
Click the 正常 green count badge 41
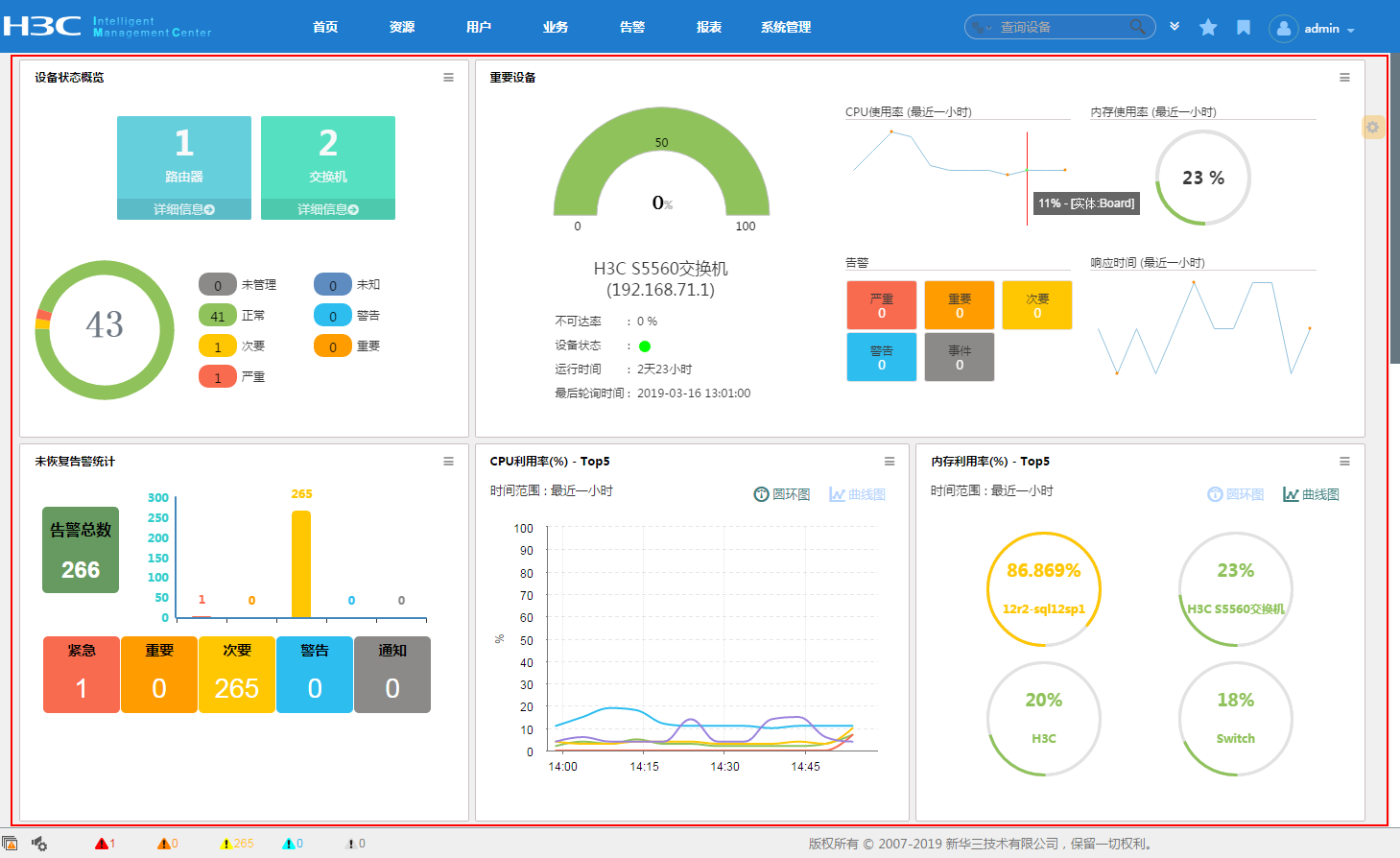click(x=218, y=316)
